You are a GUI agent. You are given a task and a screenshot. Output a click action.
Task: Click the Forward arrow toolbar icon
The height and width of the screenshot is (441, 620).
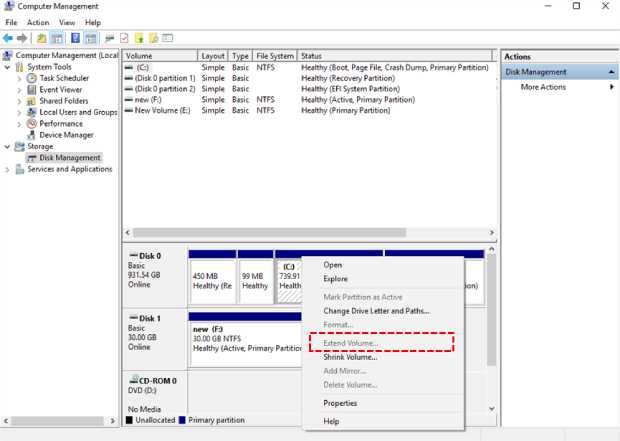[22, 38]
